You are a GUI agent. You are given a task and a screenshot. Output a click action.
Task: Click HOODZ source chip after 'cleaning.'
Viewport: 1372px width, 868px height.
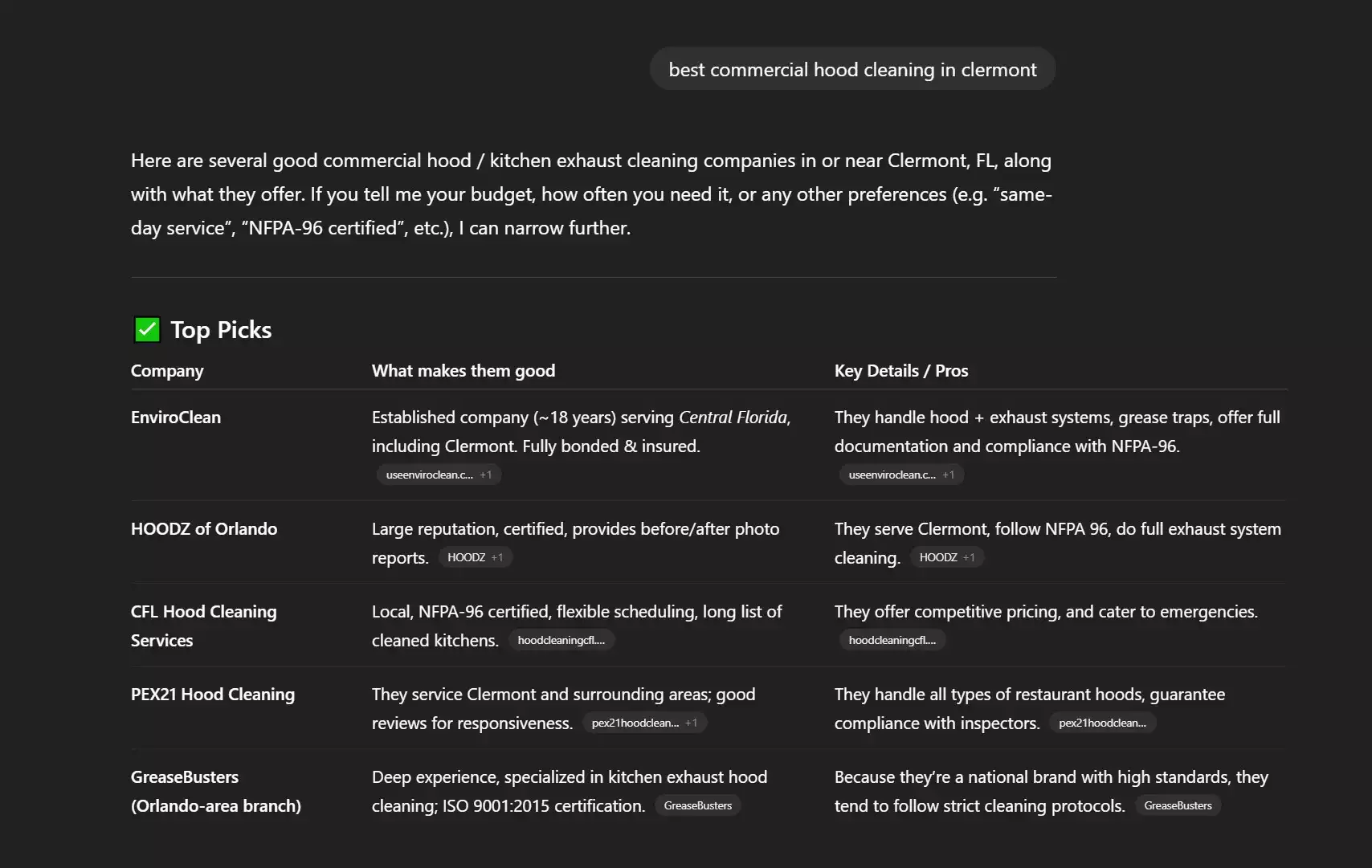(946, 557)
